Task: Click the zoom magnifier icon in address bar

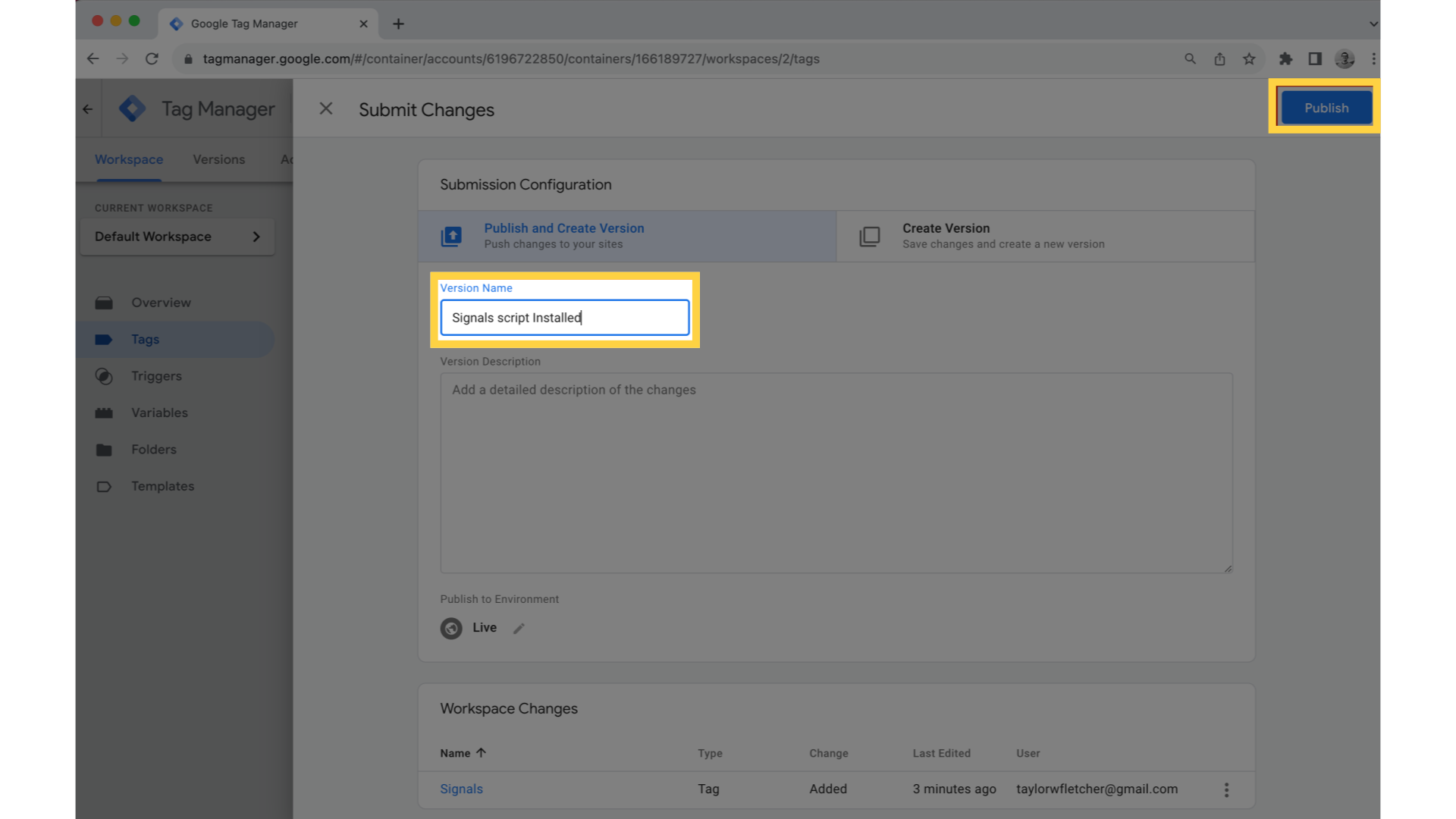Action: coord(1190,58)
